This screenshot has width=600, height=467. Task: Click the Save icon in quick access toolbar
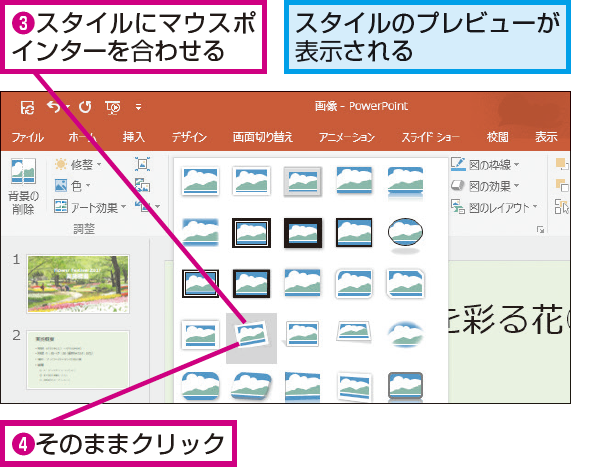coord(28,108)
